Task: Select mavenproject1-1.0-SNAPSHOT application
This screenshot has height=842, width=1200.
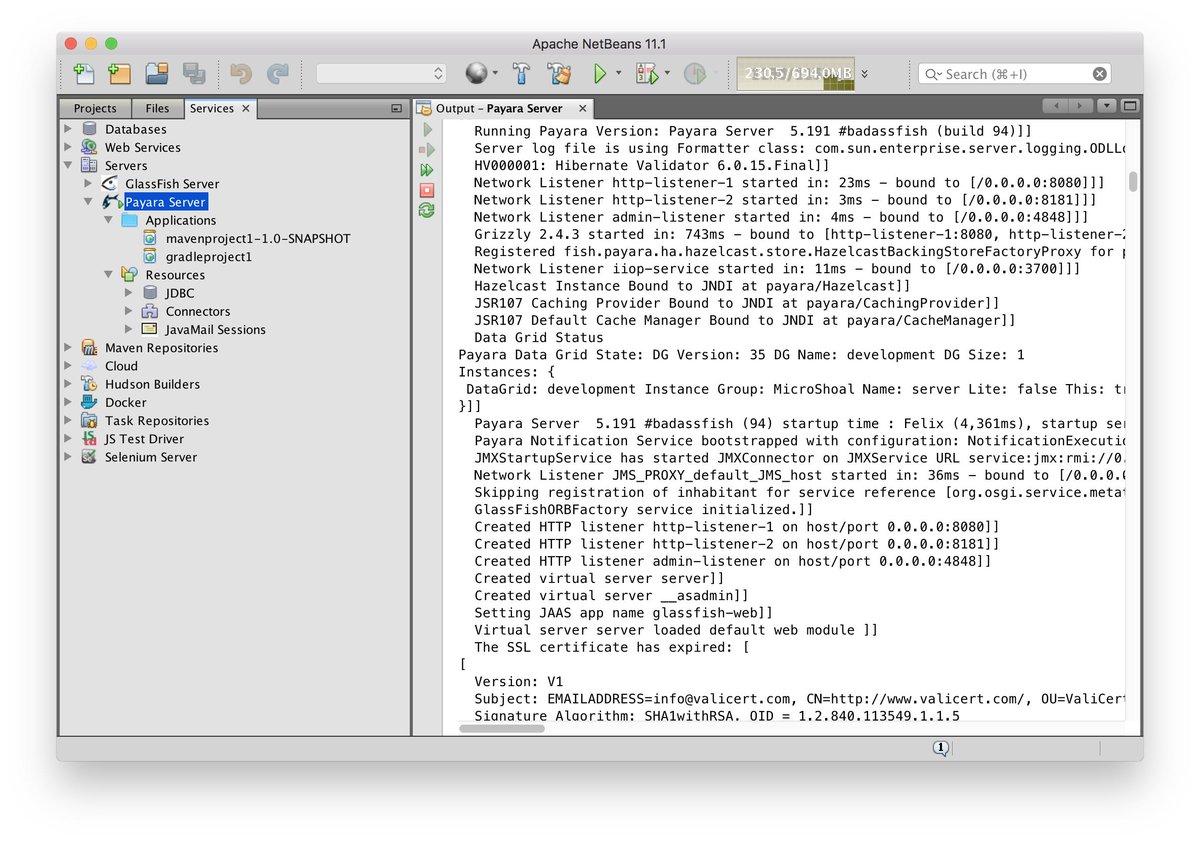Action: [x=257, y=238]
